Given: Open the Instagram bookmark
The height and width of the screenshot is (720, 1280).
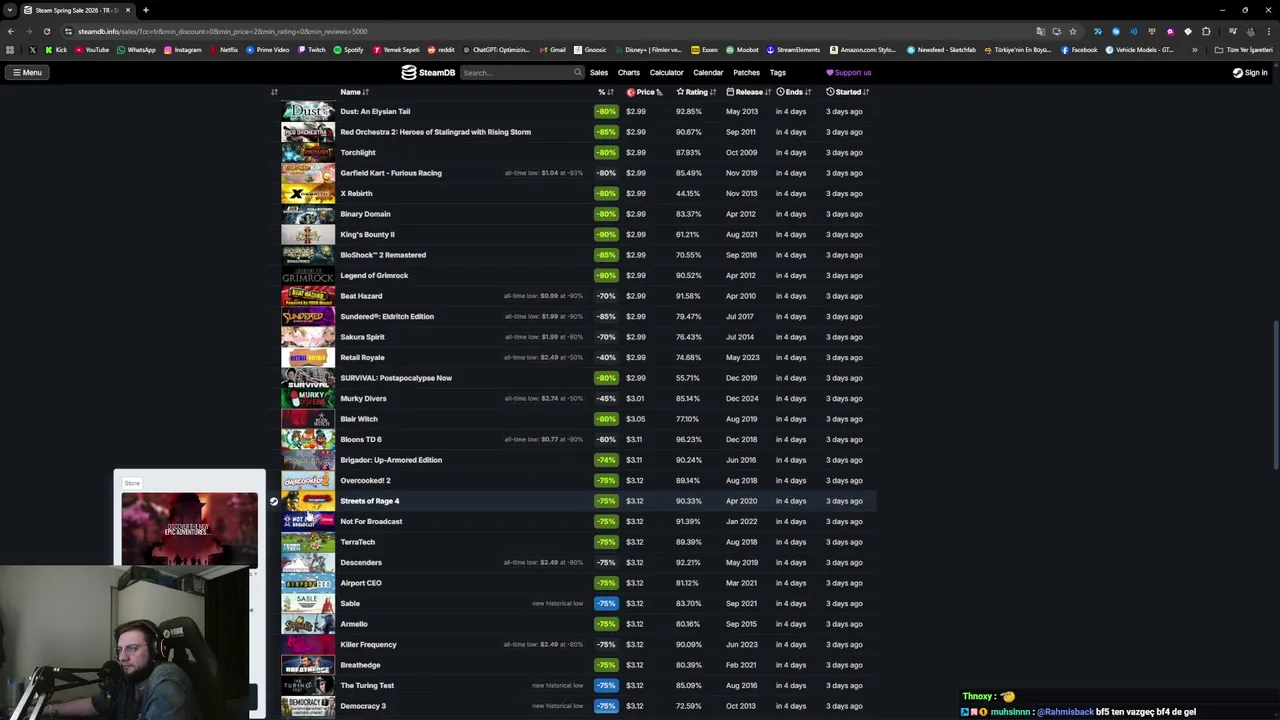Looking at the screenshot, I should pyautogui.click(x=182, y=50).
